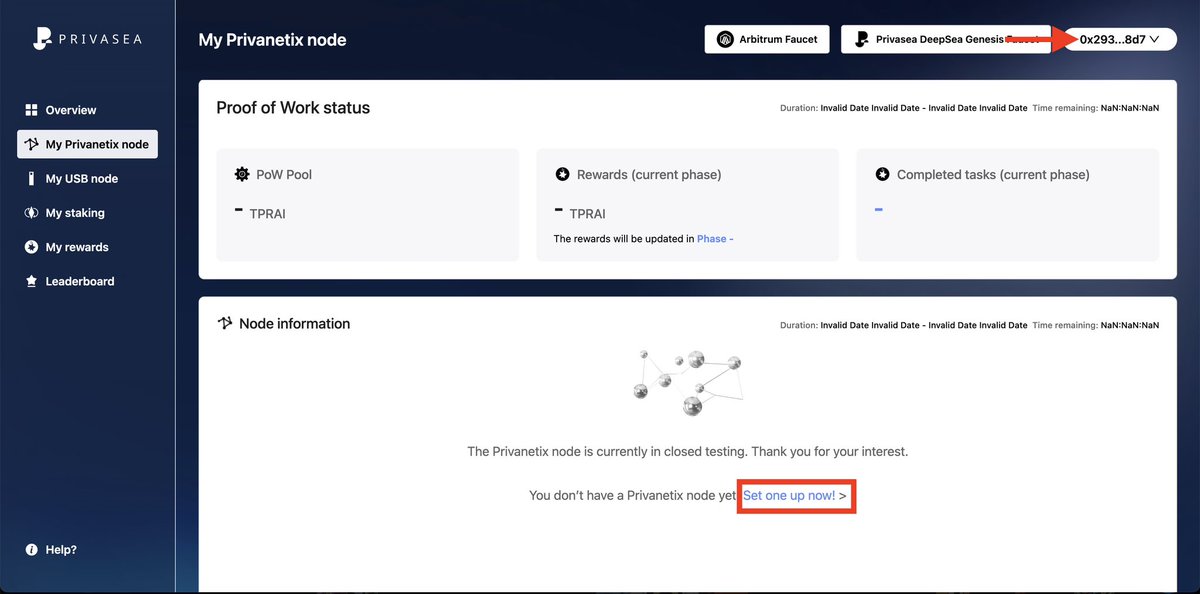Image resolution: width=1200 pixels, height=594 pixels.
Task: Click 'The rewards will be updated in' text
Action: 624,239
